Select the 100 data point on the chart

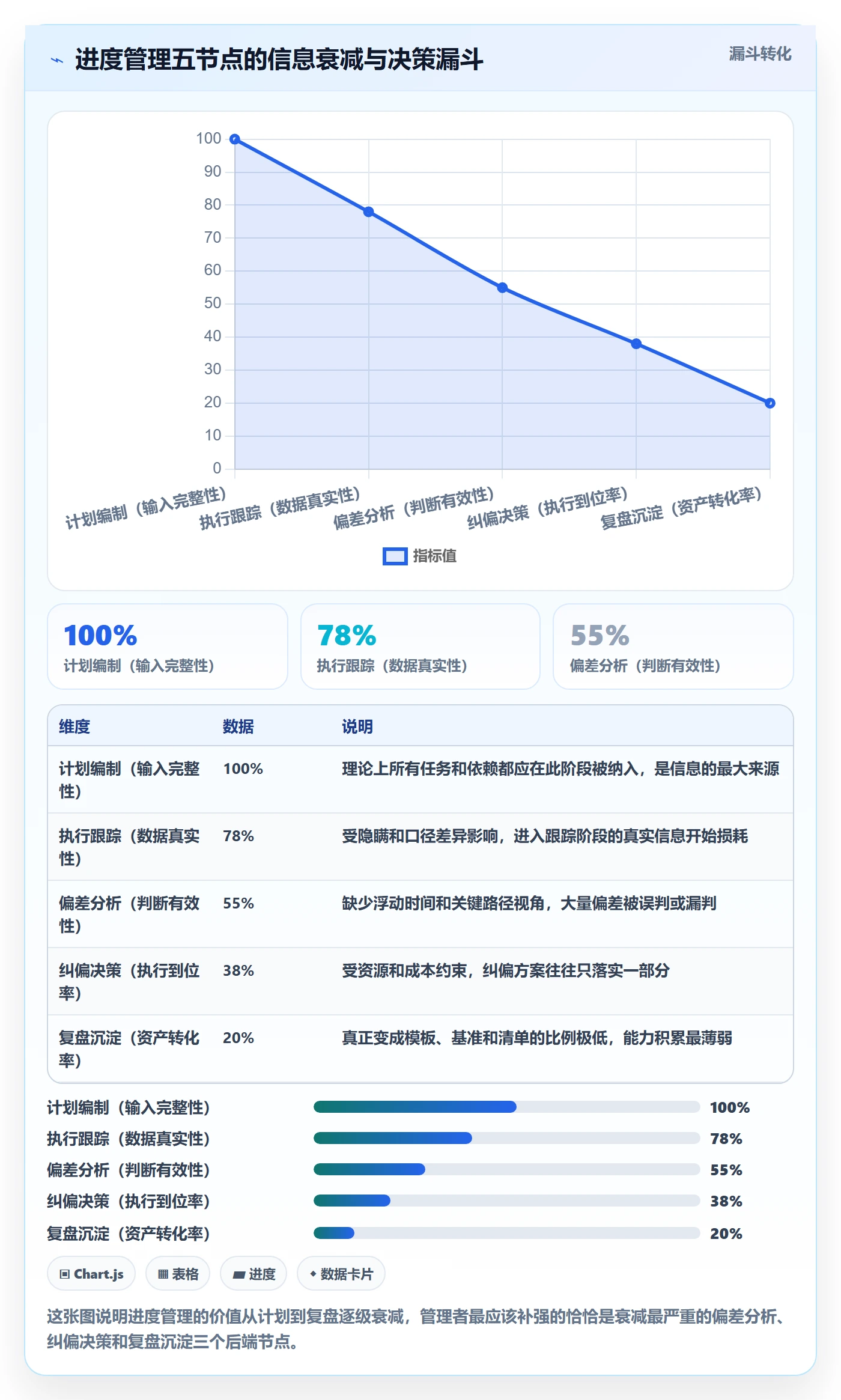[235, 139]
